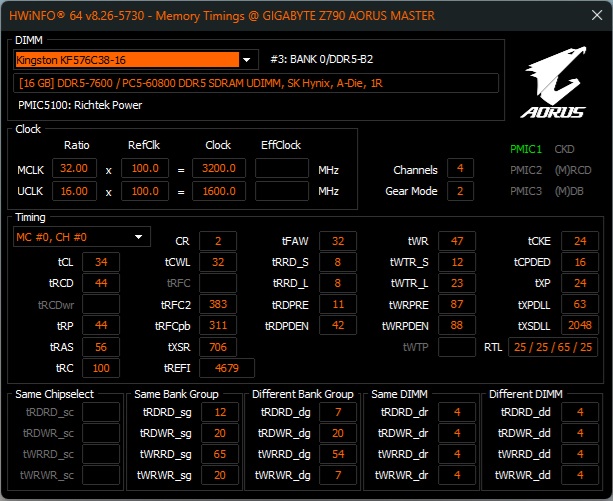
Task: Click the tWTR_L value 23
Action: click(x=457, y=283)
